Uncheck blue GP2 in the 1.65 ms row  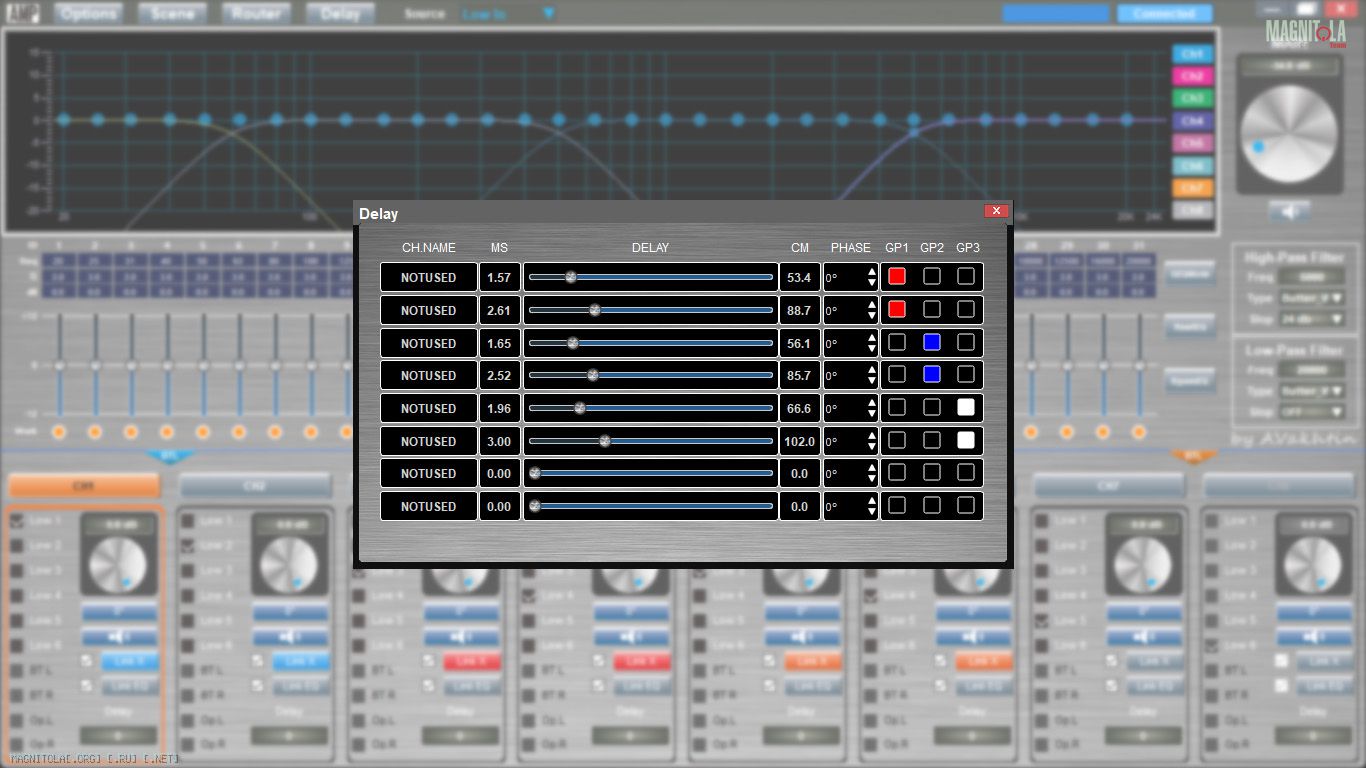click(x=932, y=342)
